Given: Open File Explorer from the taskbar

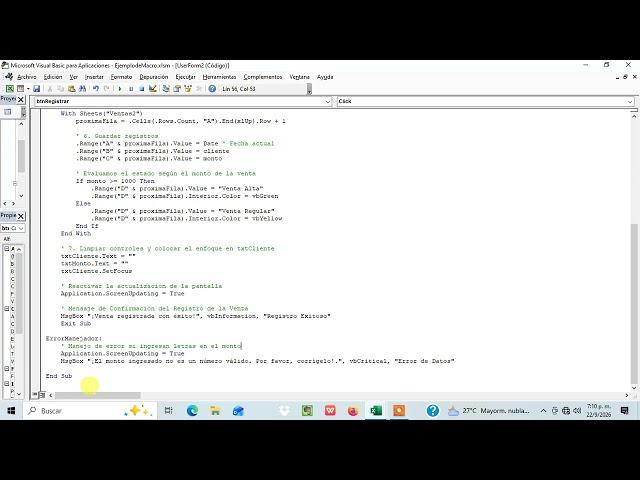Looking at the screenshot, I should 215,411.
